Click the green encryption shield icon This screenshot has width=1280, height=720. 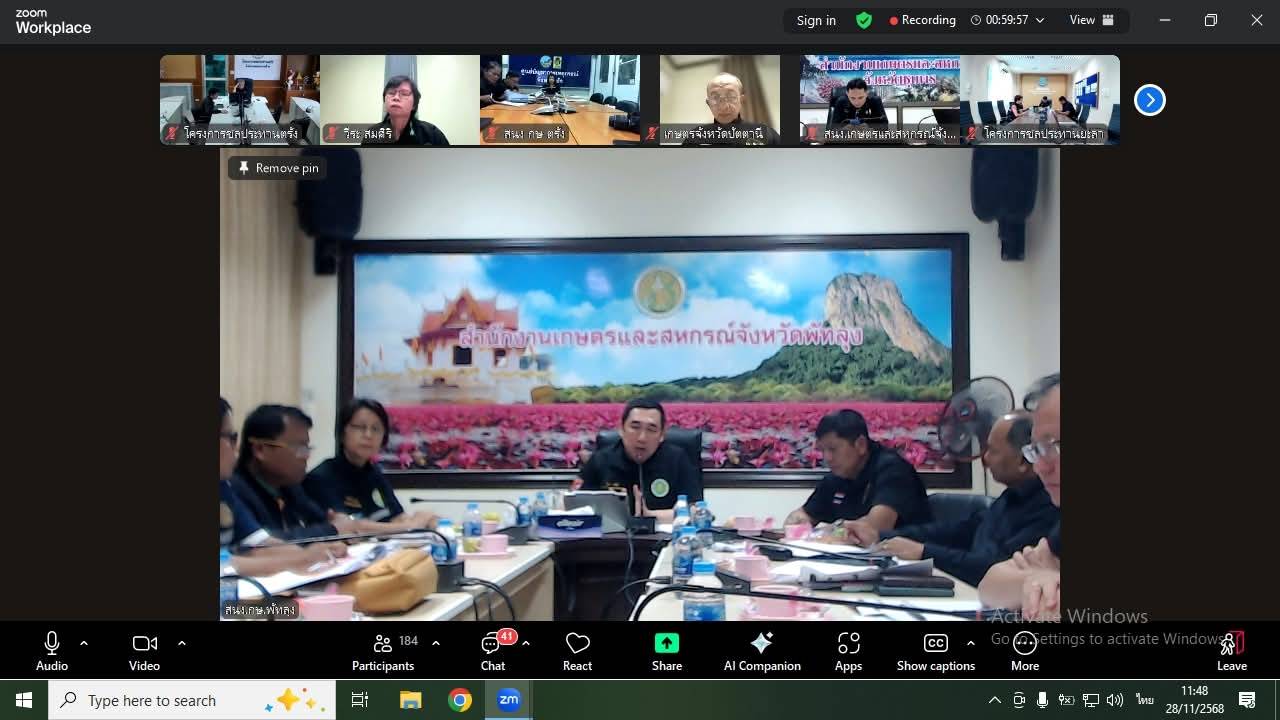[x=864, y=20]
